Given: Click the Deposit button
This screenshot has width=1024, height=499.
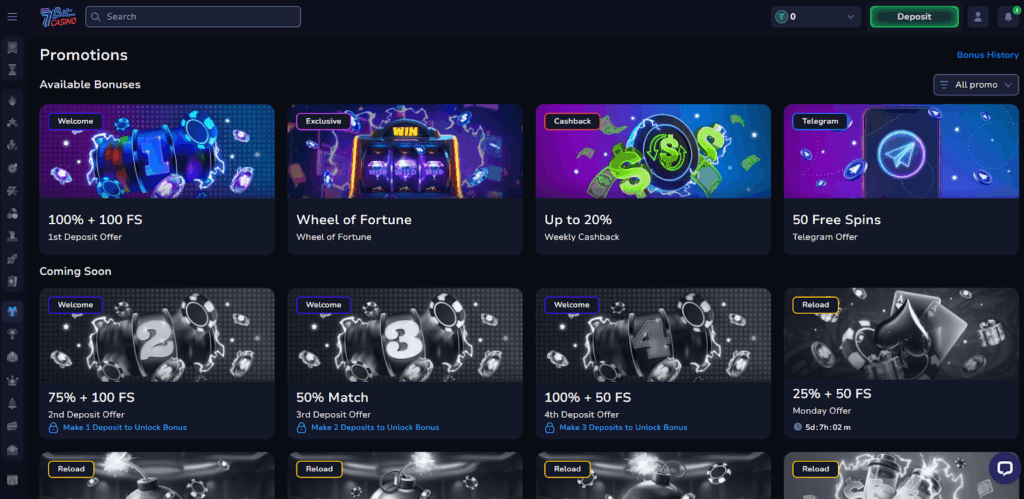Looking at the screenshot, I should coord(914,17).
